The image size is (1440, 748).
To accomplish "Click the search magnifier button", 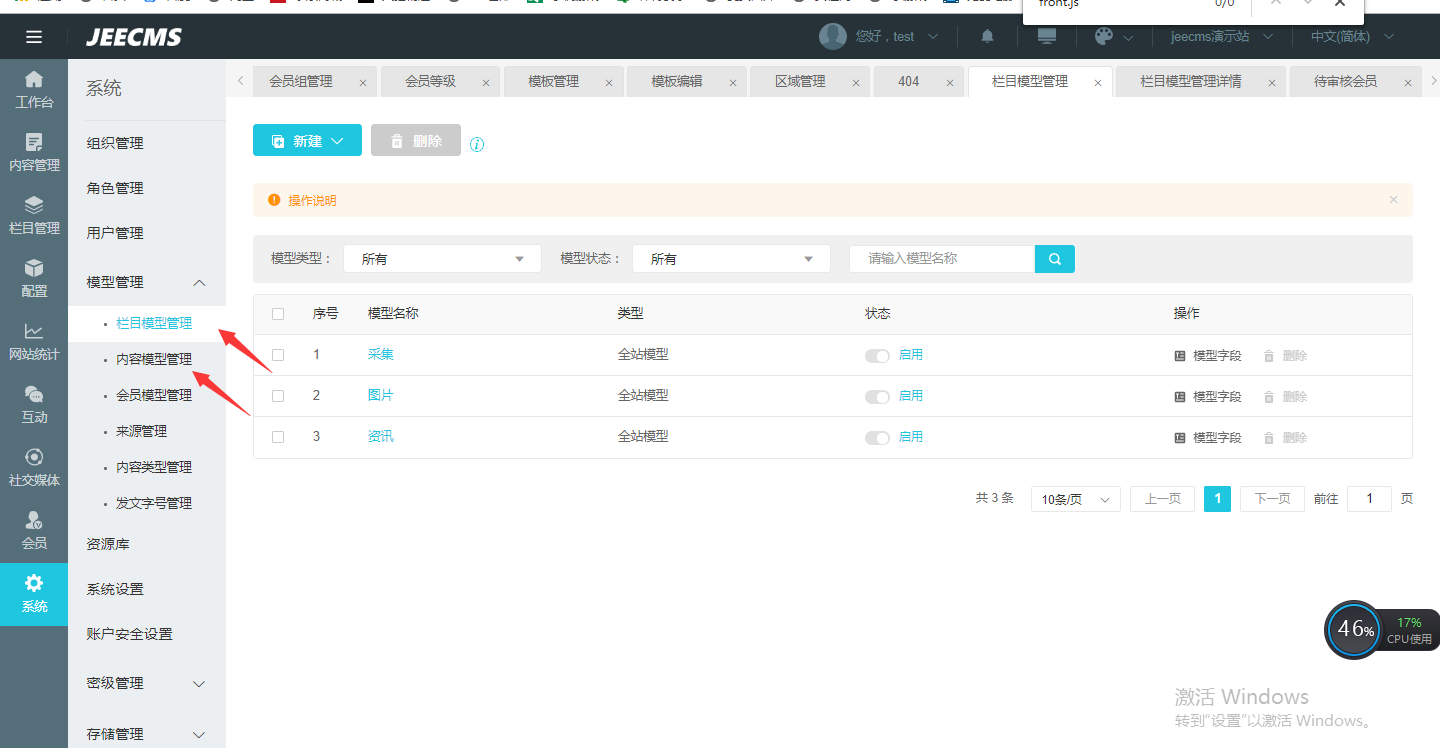I will click(1055, 259).
